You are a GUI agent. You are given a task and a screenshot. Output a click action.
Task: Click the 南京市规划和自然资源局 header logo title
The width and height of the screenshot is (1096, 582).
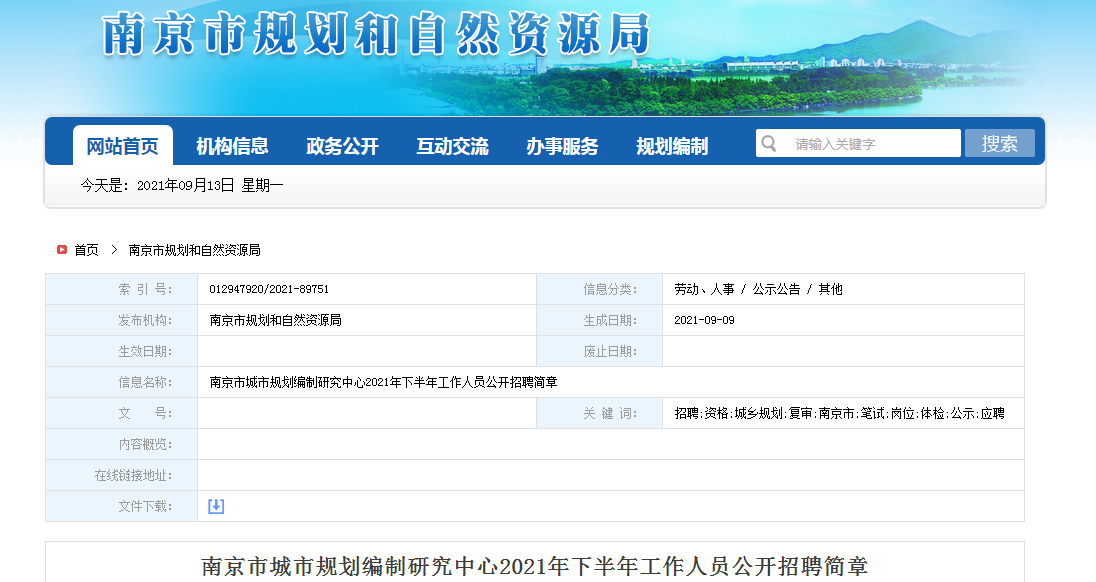coord(376,34)
